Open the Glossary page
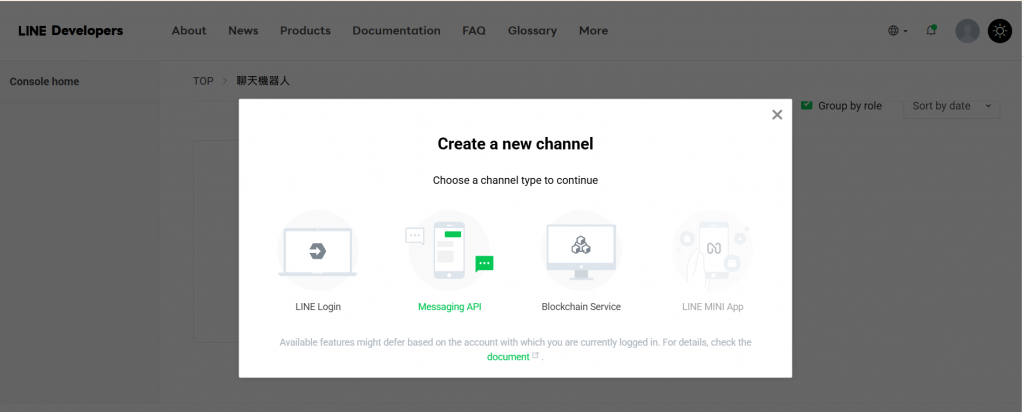Image resolution: width=1024 pixels, height=412 pixels. [532, 31]
